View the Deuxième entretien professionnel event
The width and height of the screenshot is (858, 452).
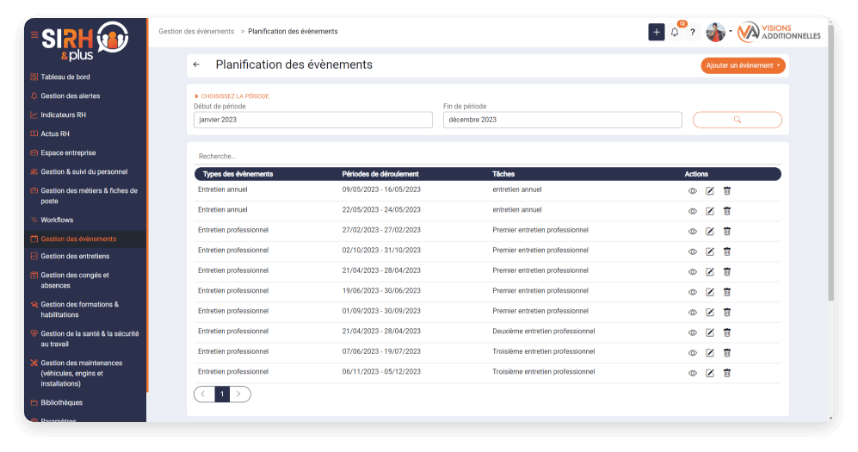click(692, 333)
